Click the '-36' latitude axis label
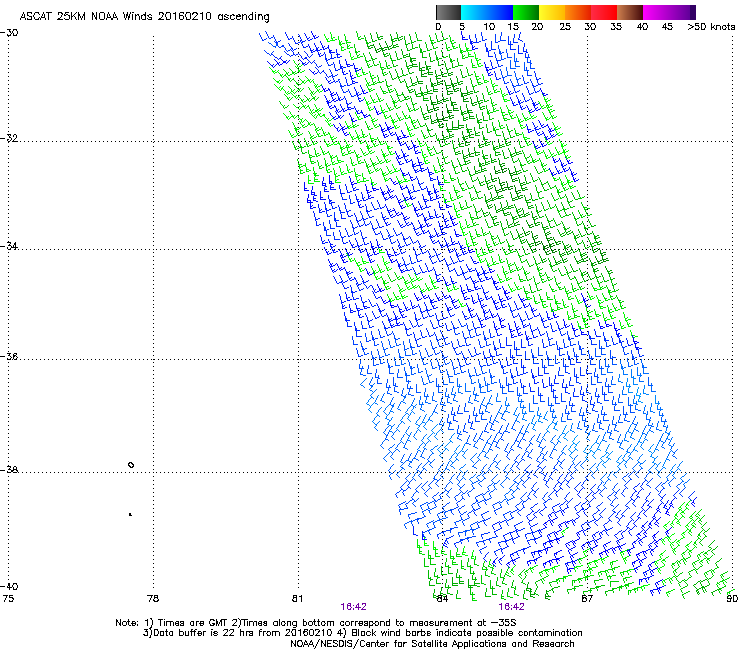The width and height of the screenshot is (740, 650). coord(9,356)
